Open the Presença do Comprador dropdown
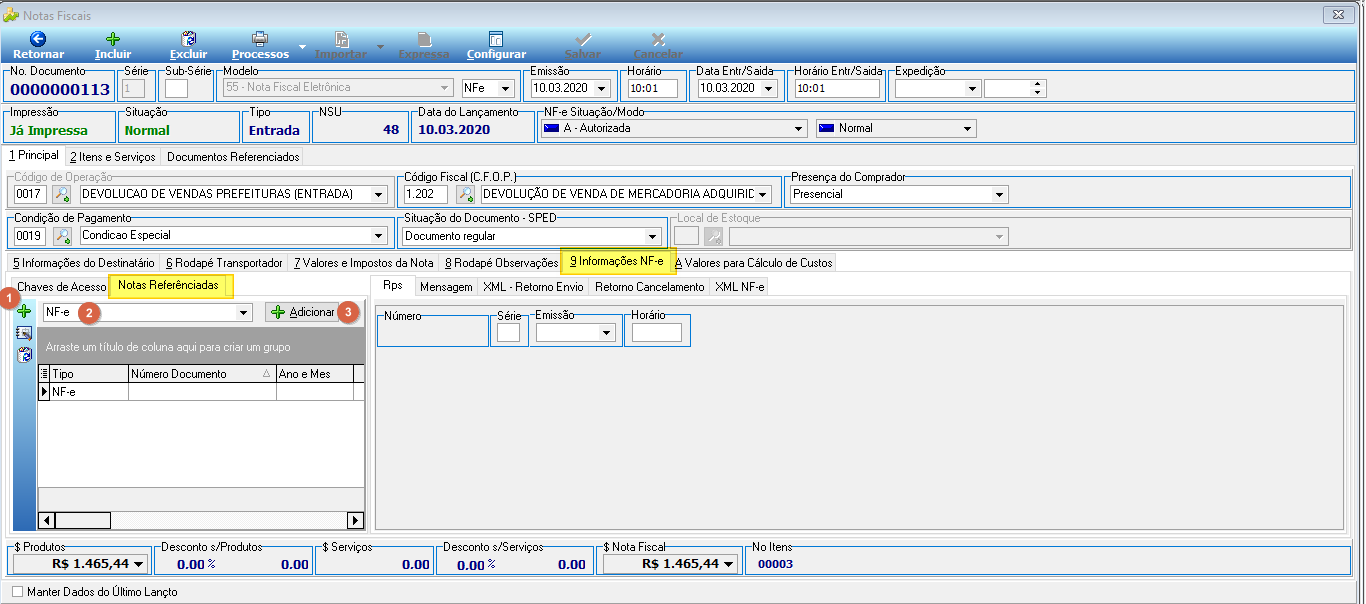The image size is (1366, 604). (1000, 194)
